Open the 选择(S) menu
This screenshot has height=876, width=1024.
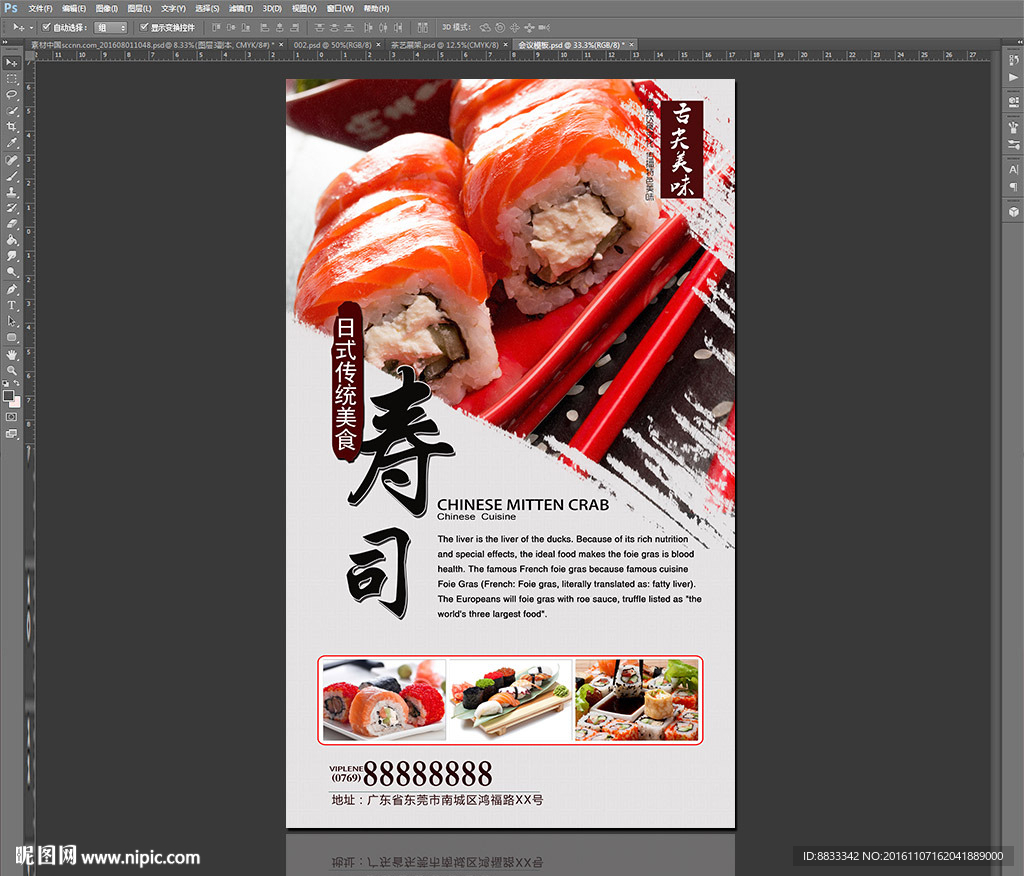point(207,8)
